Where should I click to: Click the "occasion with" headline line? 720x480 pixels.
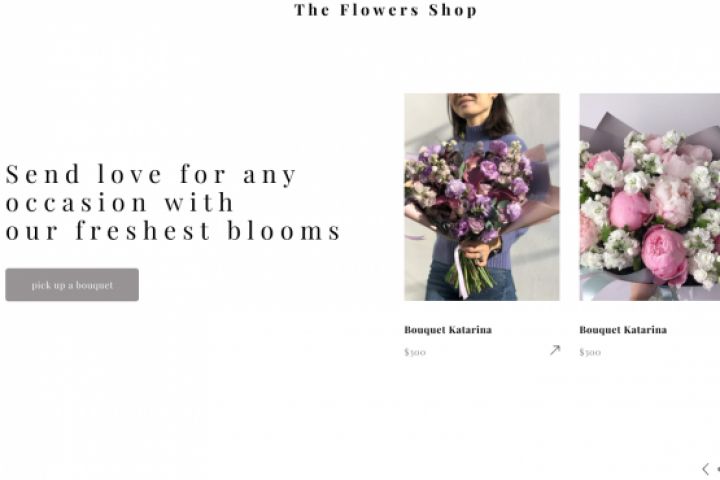119,202
